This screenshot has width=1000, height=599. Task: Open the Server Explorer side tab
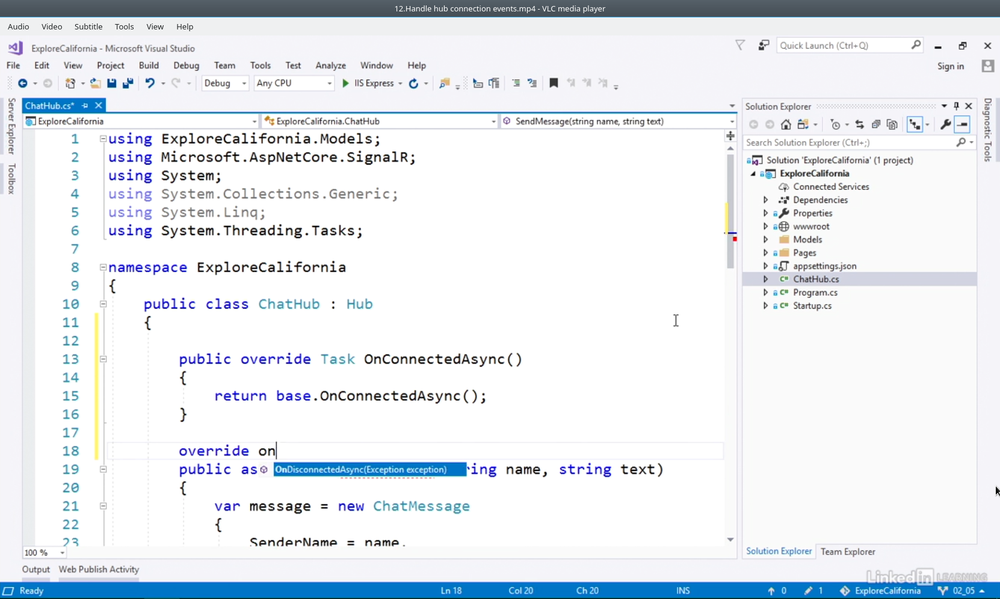pyautogui.click(x=11, y=126)
